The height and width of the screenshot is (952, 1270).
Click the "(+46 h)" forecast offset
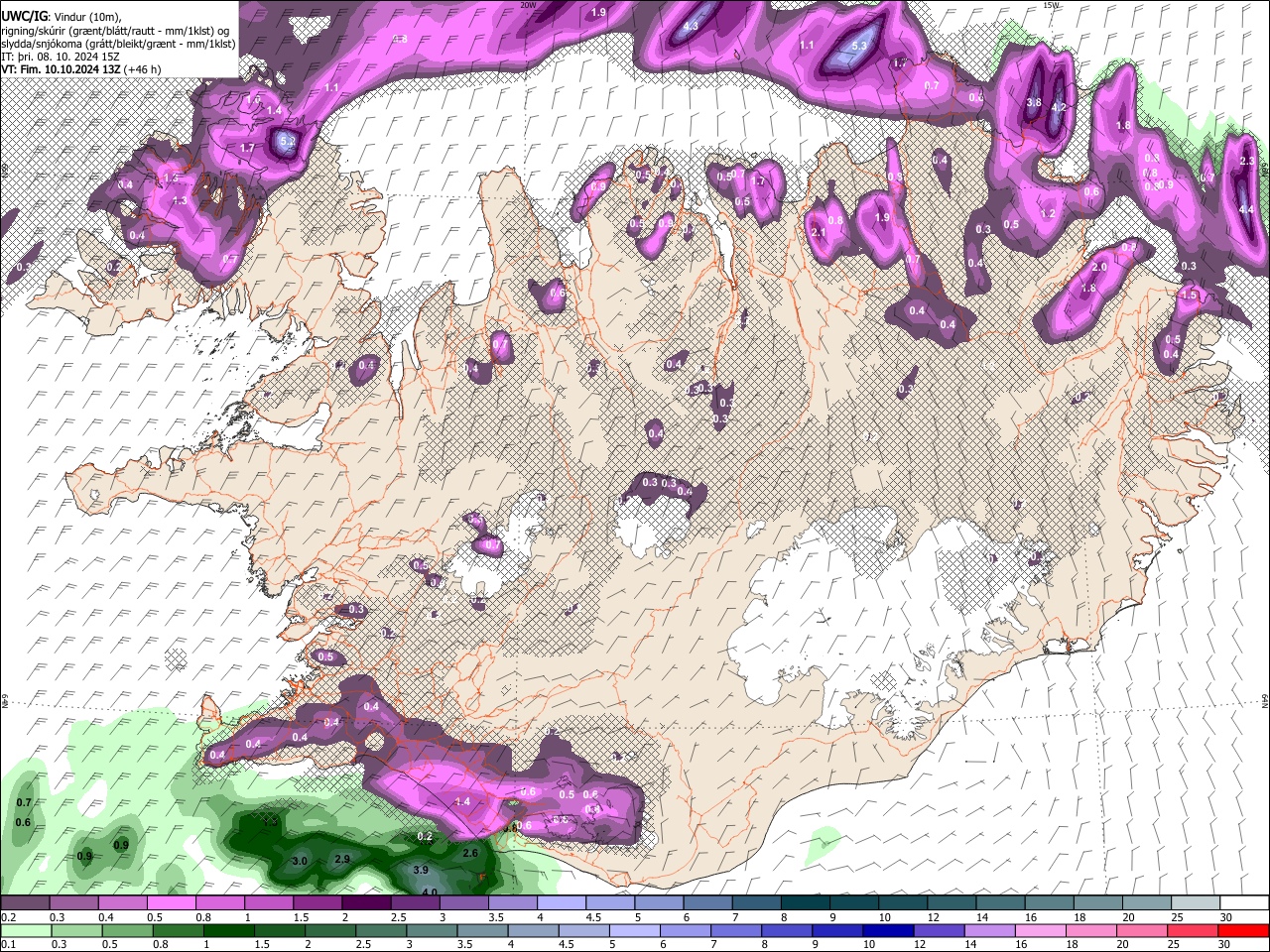coord(144,70)
